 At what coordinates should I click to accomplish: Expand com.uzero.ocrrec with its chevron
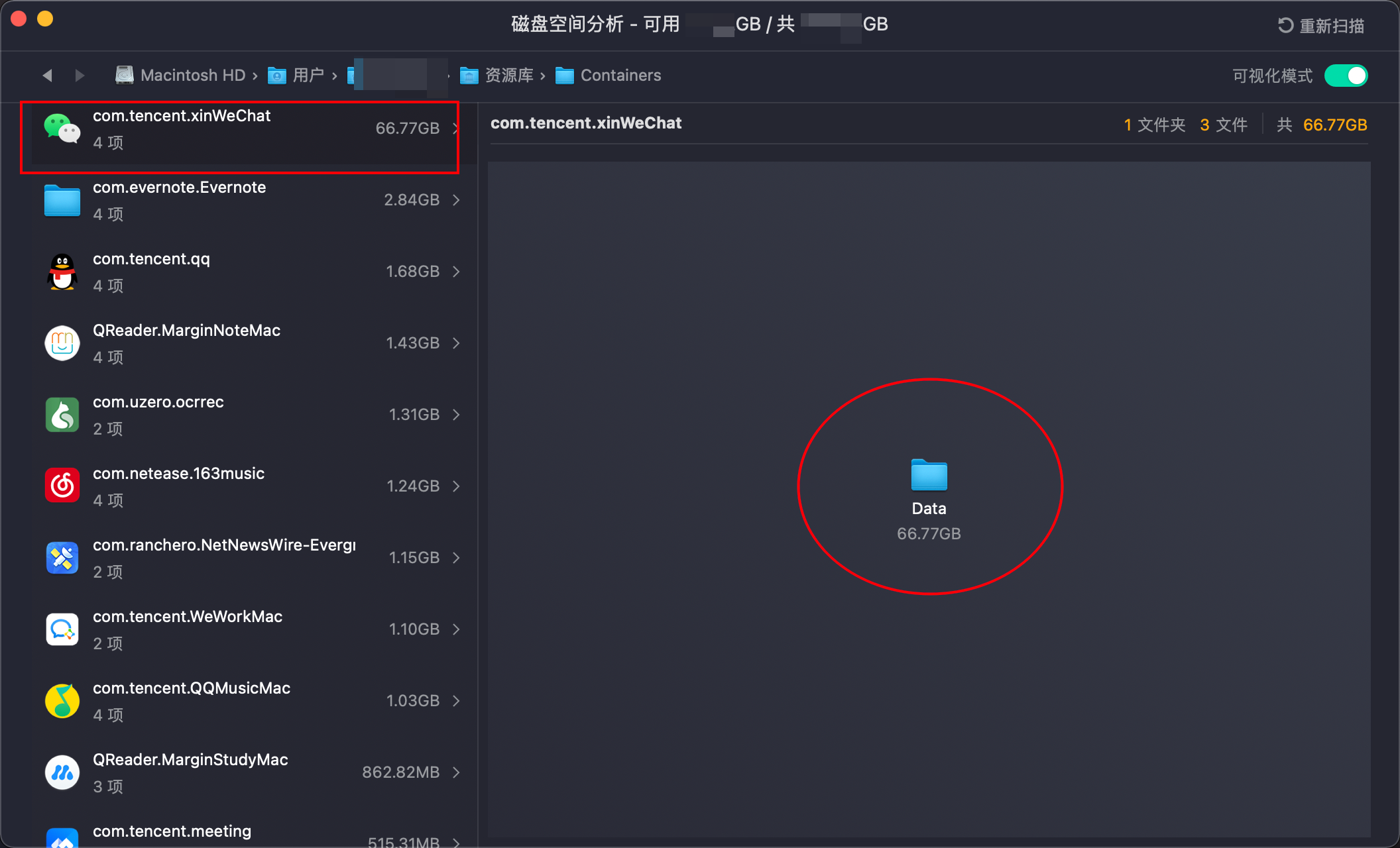pyautogui.click(x=456, y=415)
